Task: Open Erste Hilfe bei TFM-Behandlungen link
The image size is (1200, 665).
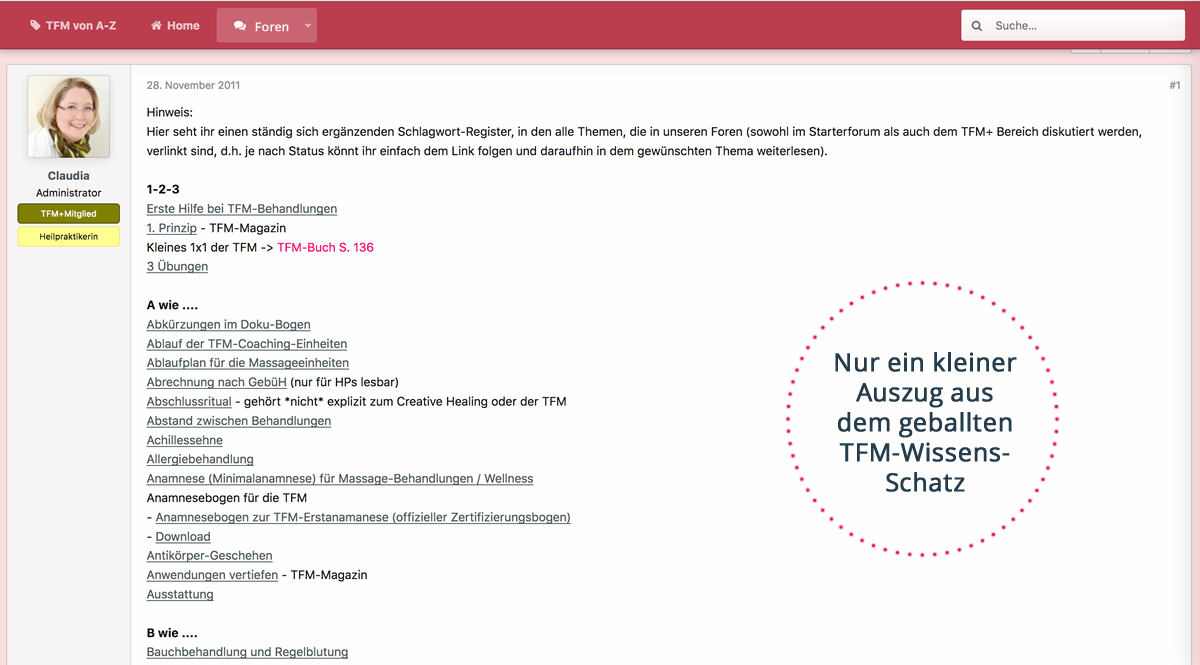Action: click(x=241, y=209)
